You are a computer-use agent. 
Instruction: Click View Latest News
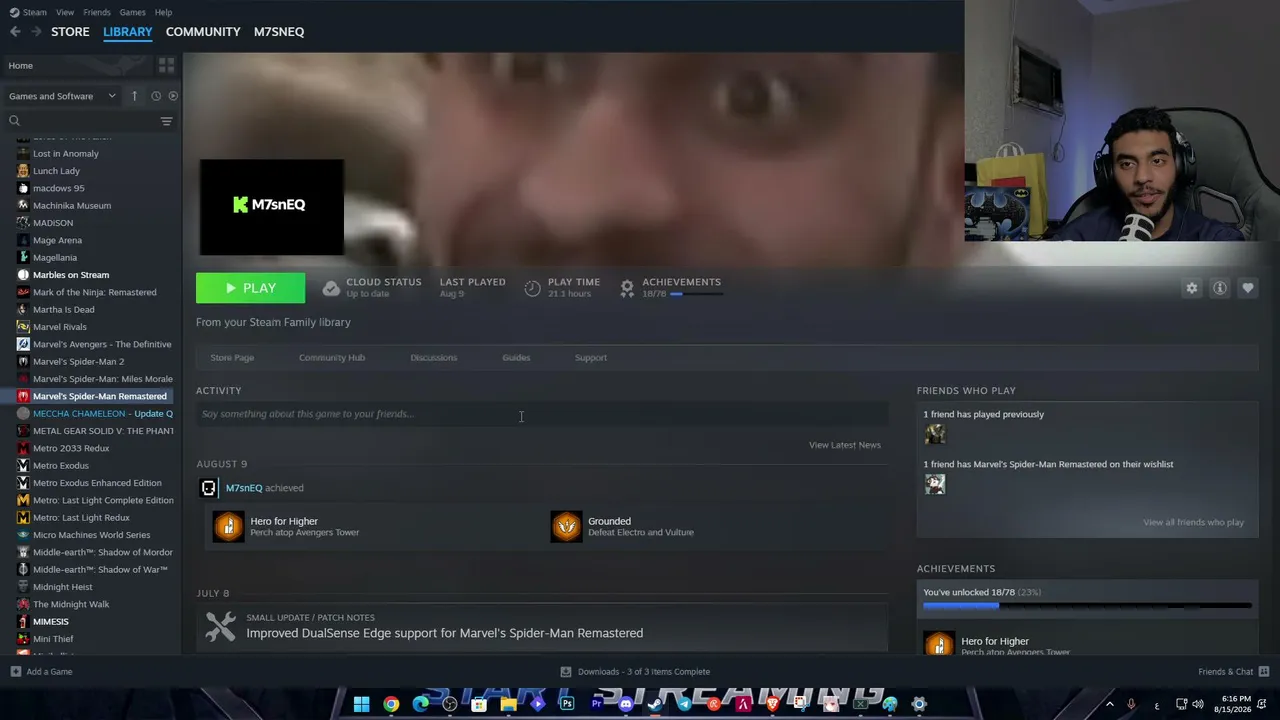point(845,445)
